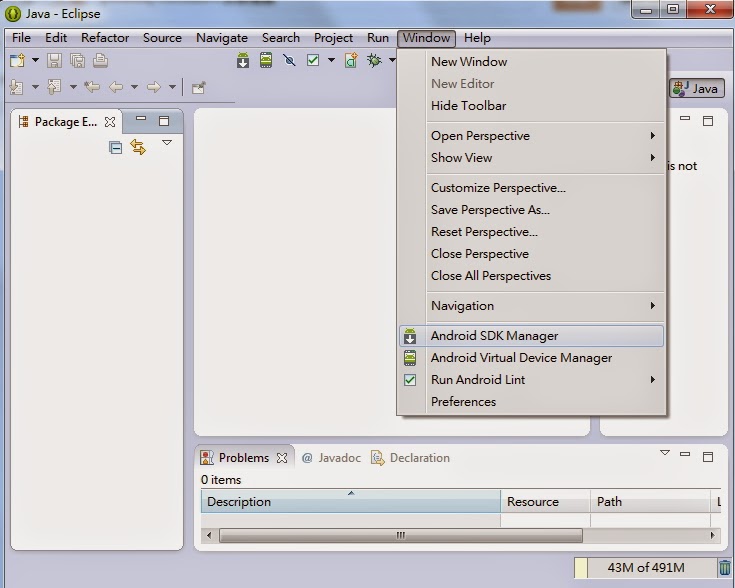Click the Forward navigation arrow icon

[154, 87]
